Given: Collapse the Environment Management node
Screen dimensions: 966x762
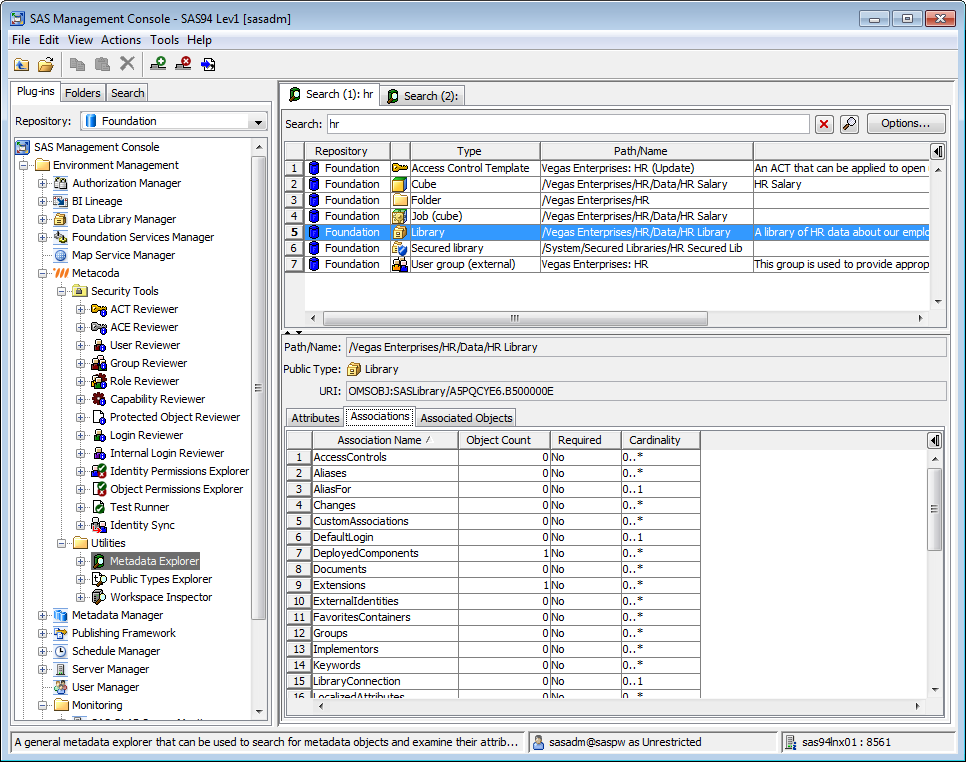Looking at the screenshot, I should click(x=23, y=165).
